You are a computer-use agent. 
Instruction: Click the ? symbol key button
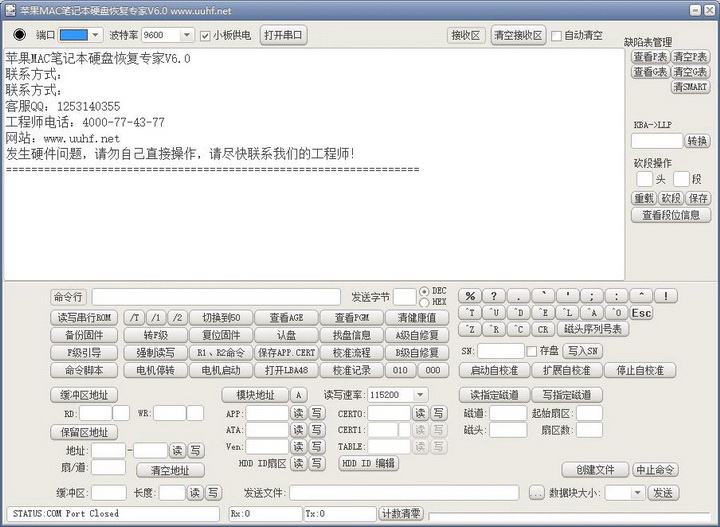(x=494, y=296)
